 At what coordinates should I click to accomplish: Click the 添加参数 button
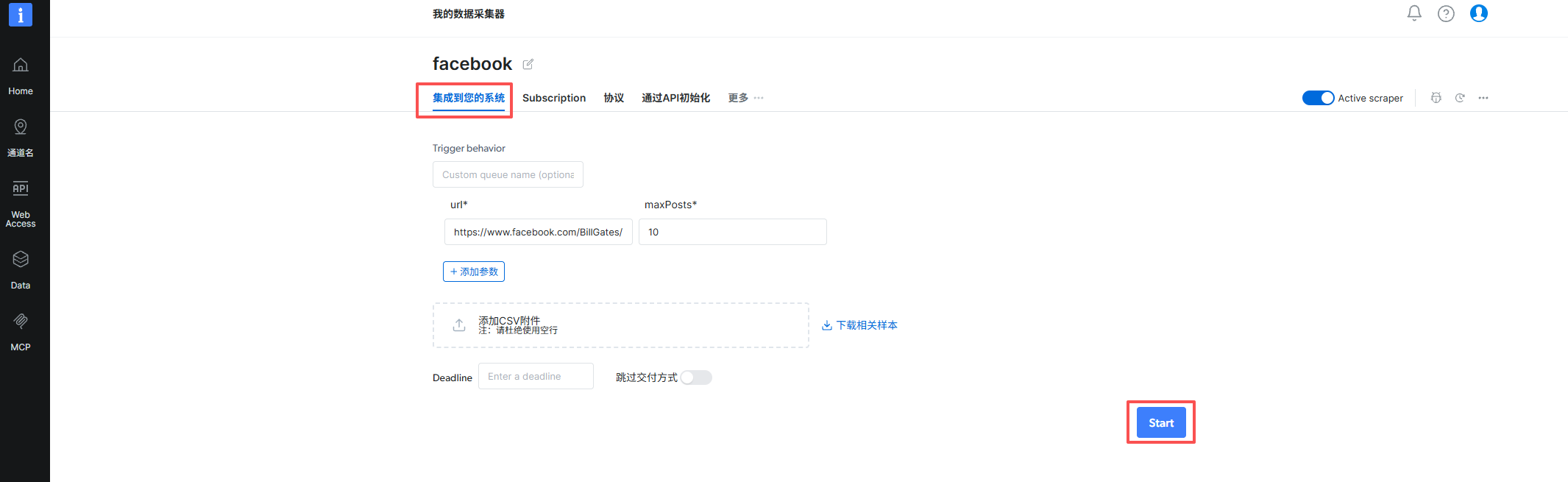coord(474,272)
